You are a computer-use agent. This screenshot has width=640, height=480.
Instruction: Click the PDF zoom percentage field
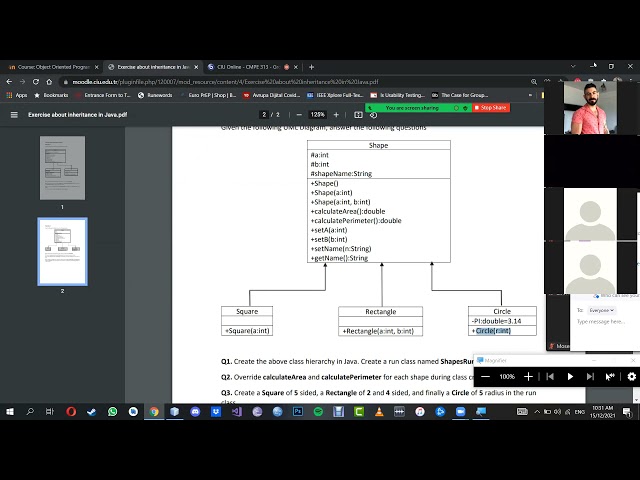318,115
